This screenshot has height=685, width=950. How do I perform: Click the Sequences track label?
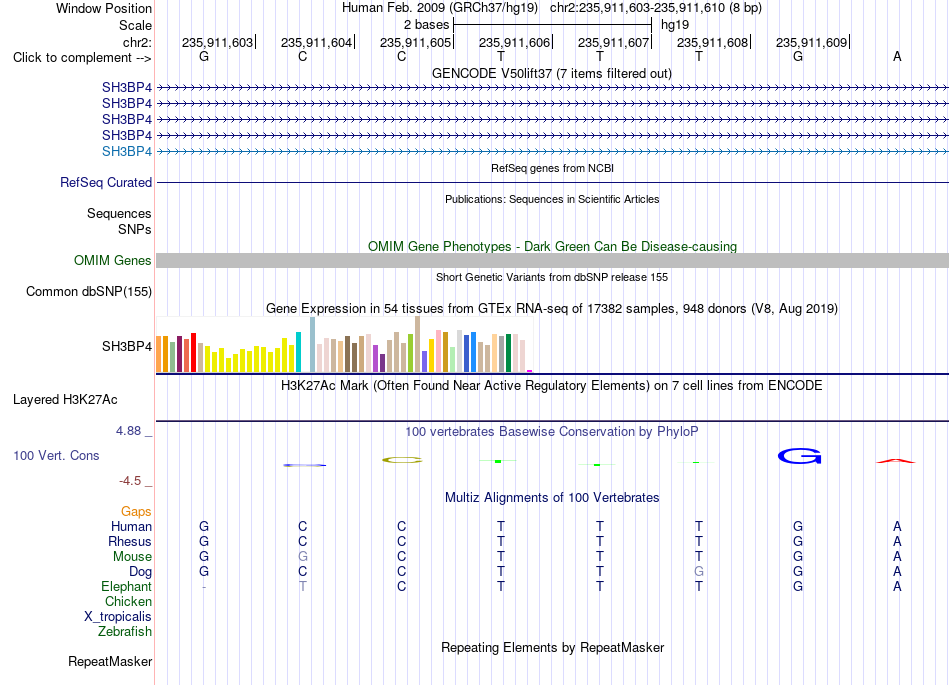click(x=119, y=213)
